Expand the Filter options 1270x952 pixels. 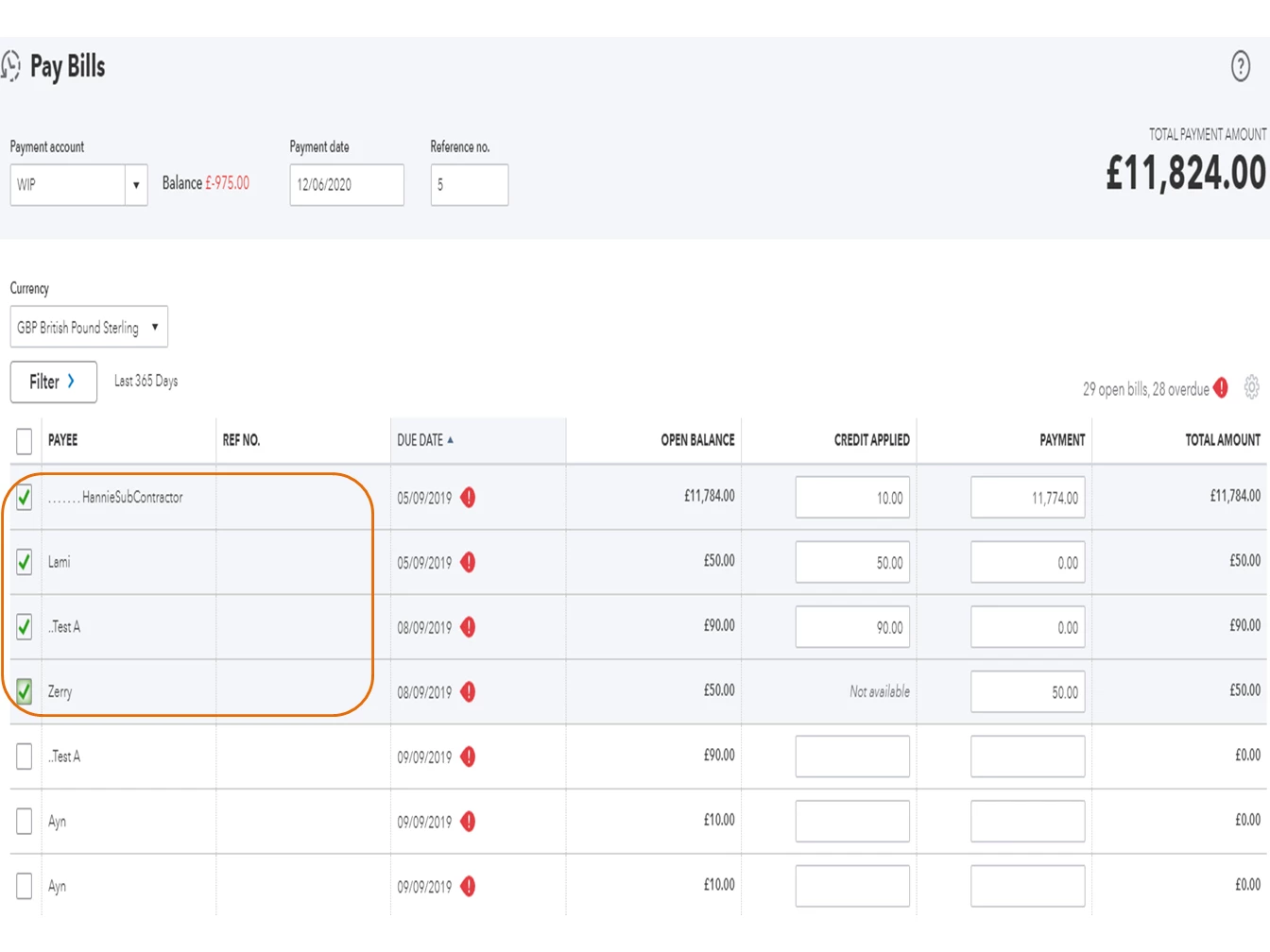click(x=54, y=382)
